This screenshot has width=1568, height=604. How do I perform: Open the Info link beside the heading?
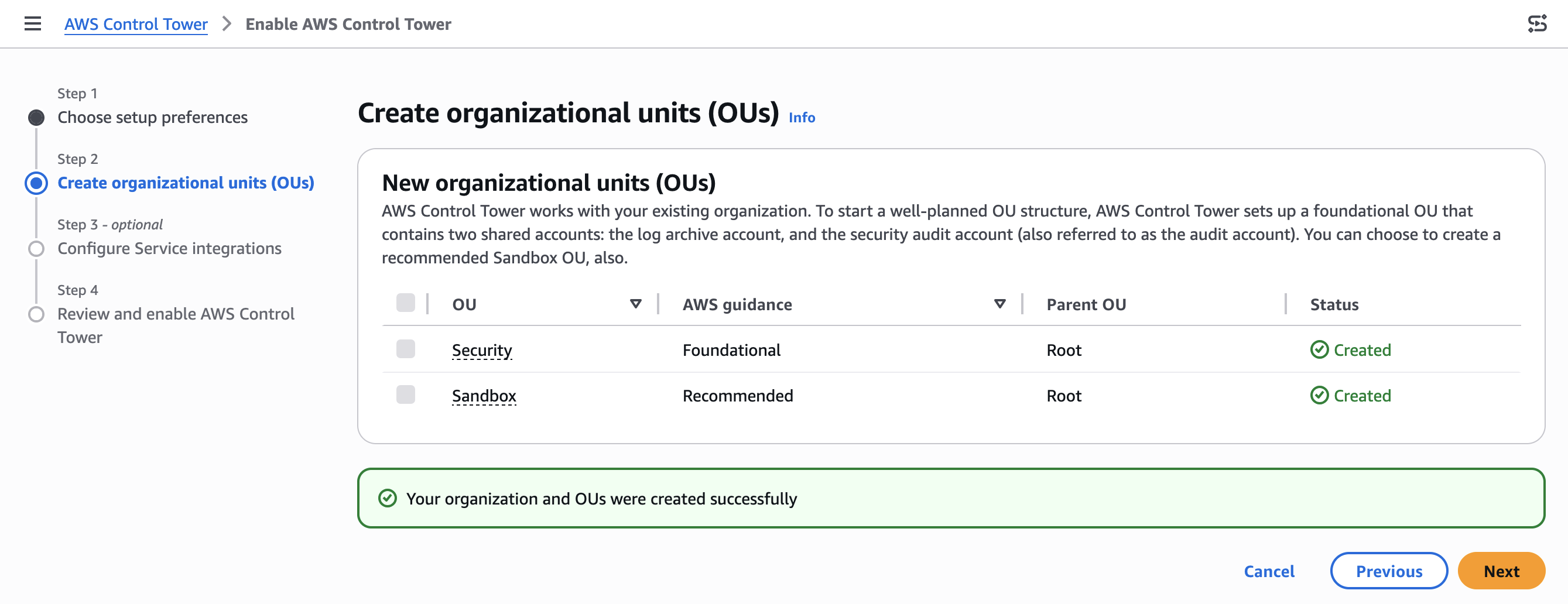pyautogui.click(x=802, y=118)
